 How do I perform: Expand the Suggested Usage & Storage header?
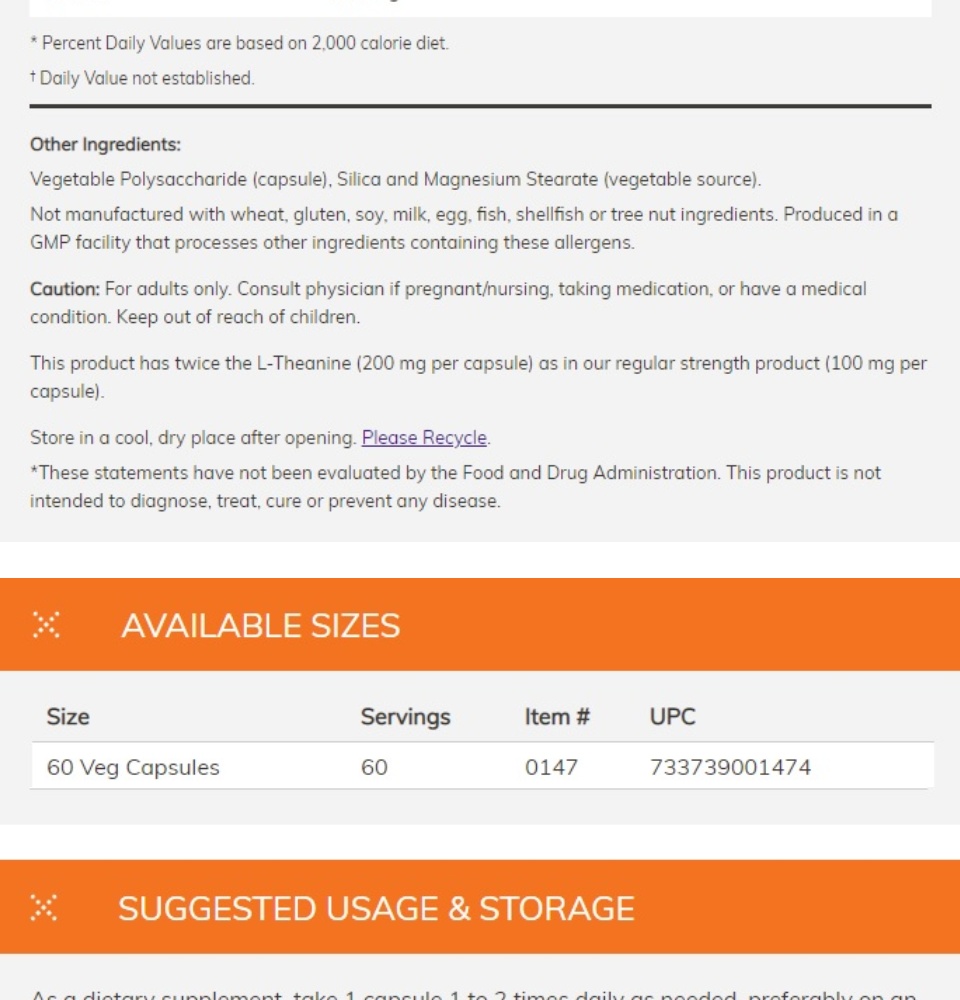click(480, 907)
